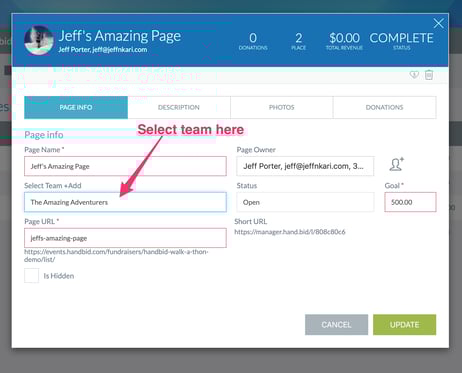Click the +Add team link

click(73, 185)
